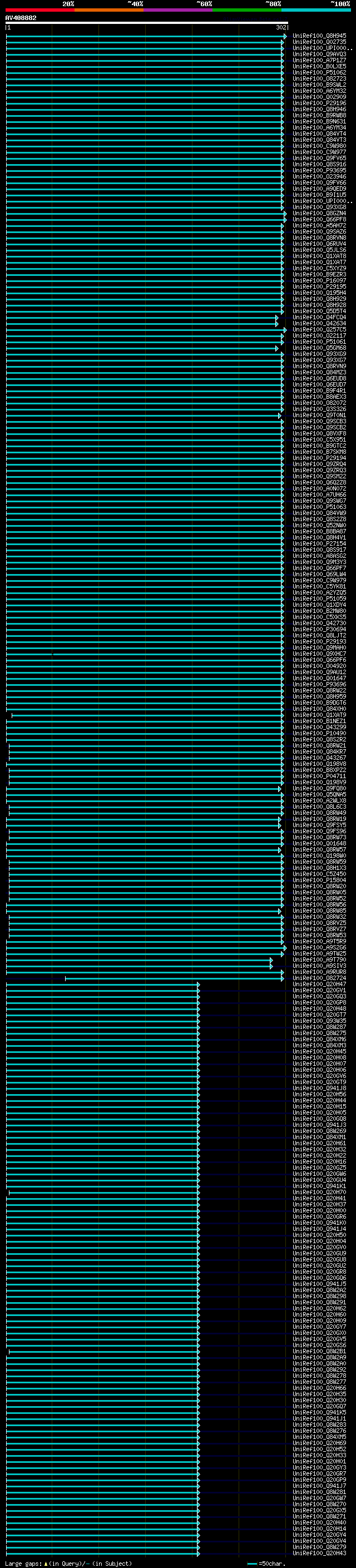Select label UniRef100_Q5JLS6
This screenshot has width=356, height=1568.
click(319, 250)
